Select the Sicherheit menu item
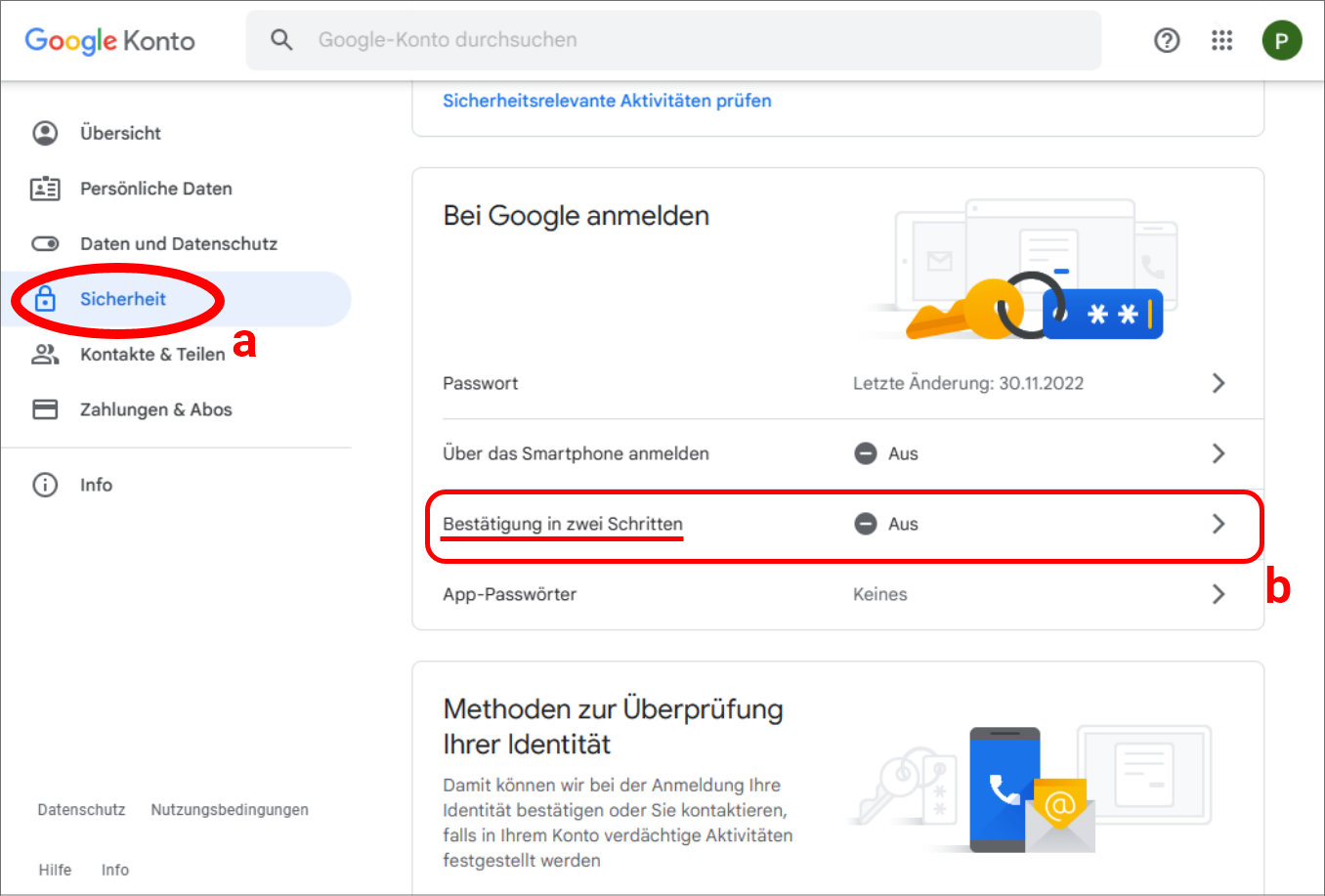 tap(176, 299)
